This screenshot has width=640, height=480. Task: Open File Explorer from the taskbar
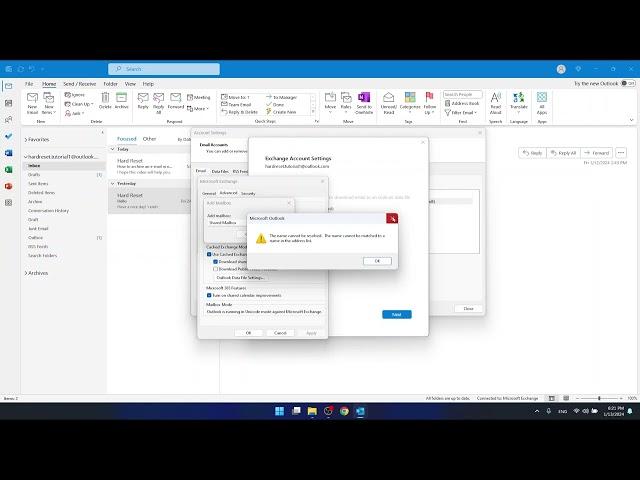[312, 411]
